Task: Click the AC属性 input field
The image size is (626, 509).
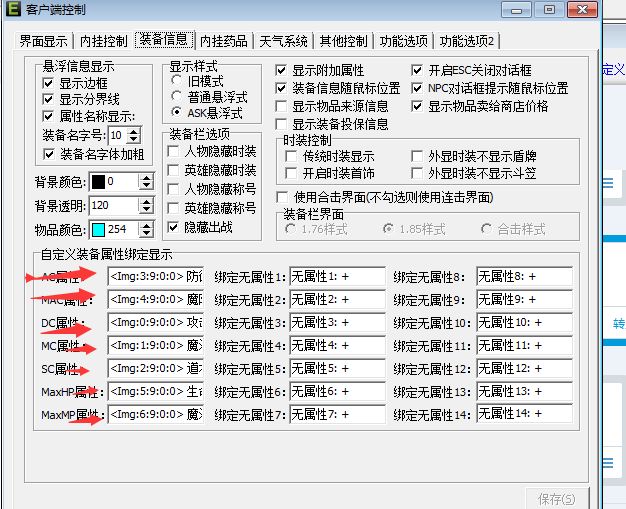Action: [x=156, y=276]
